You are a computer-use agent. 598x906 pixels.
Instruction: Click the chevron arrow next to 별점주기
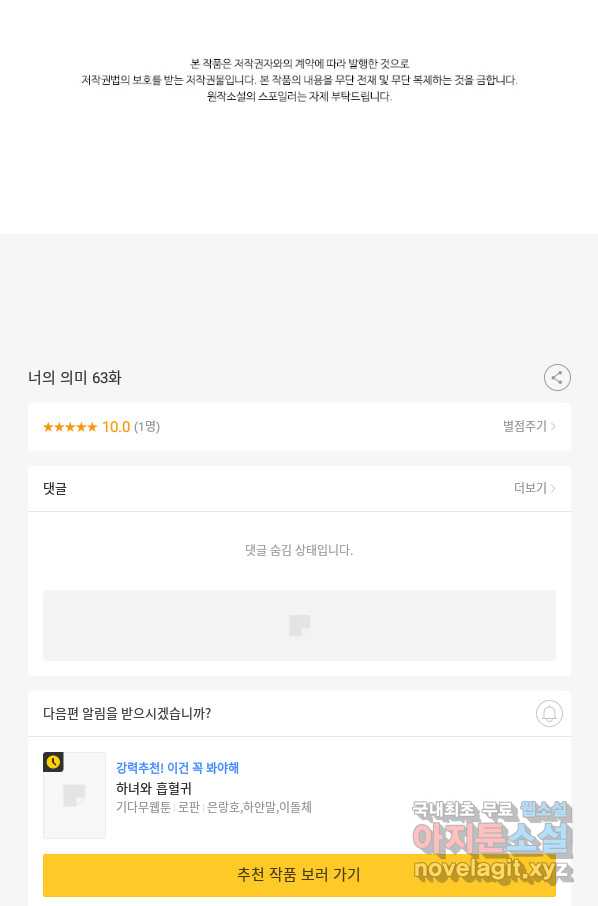pos(553,426)
